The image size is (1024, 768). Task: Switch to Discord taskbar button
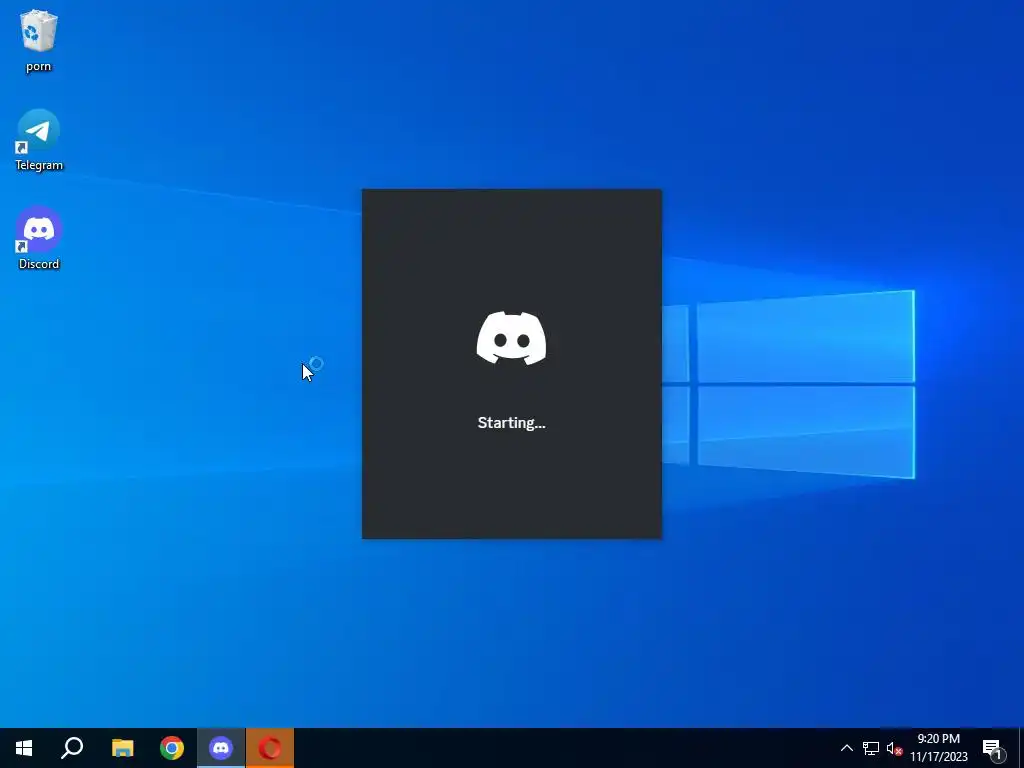point(221,748)
